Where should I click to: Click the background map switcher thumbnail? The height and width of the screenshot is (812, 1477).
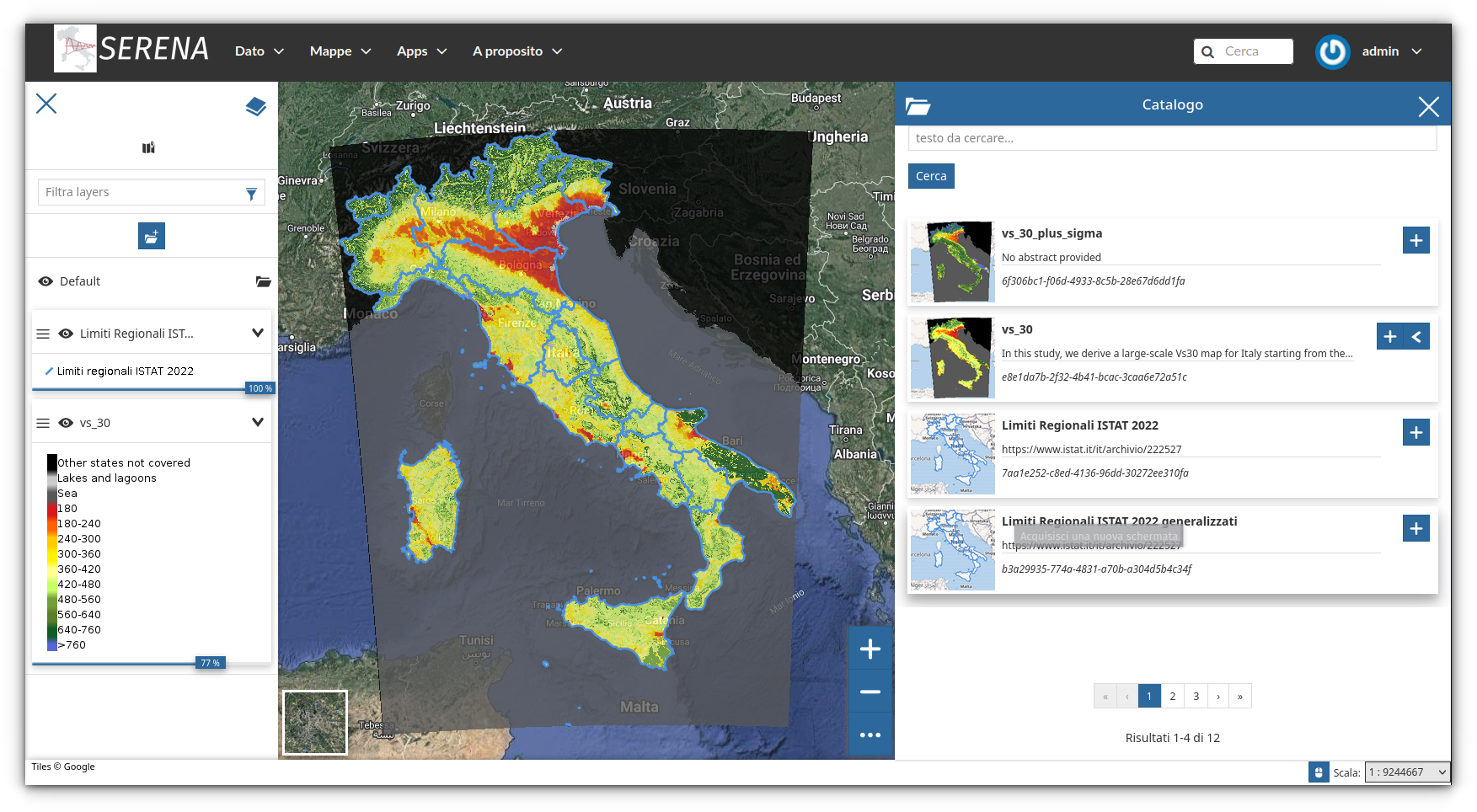tap(315, 723)
